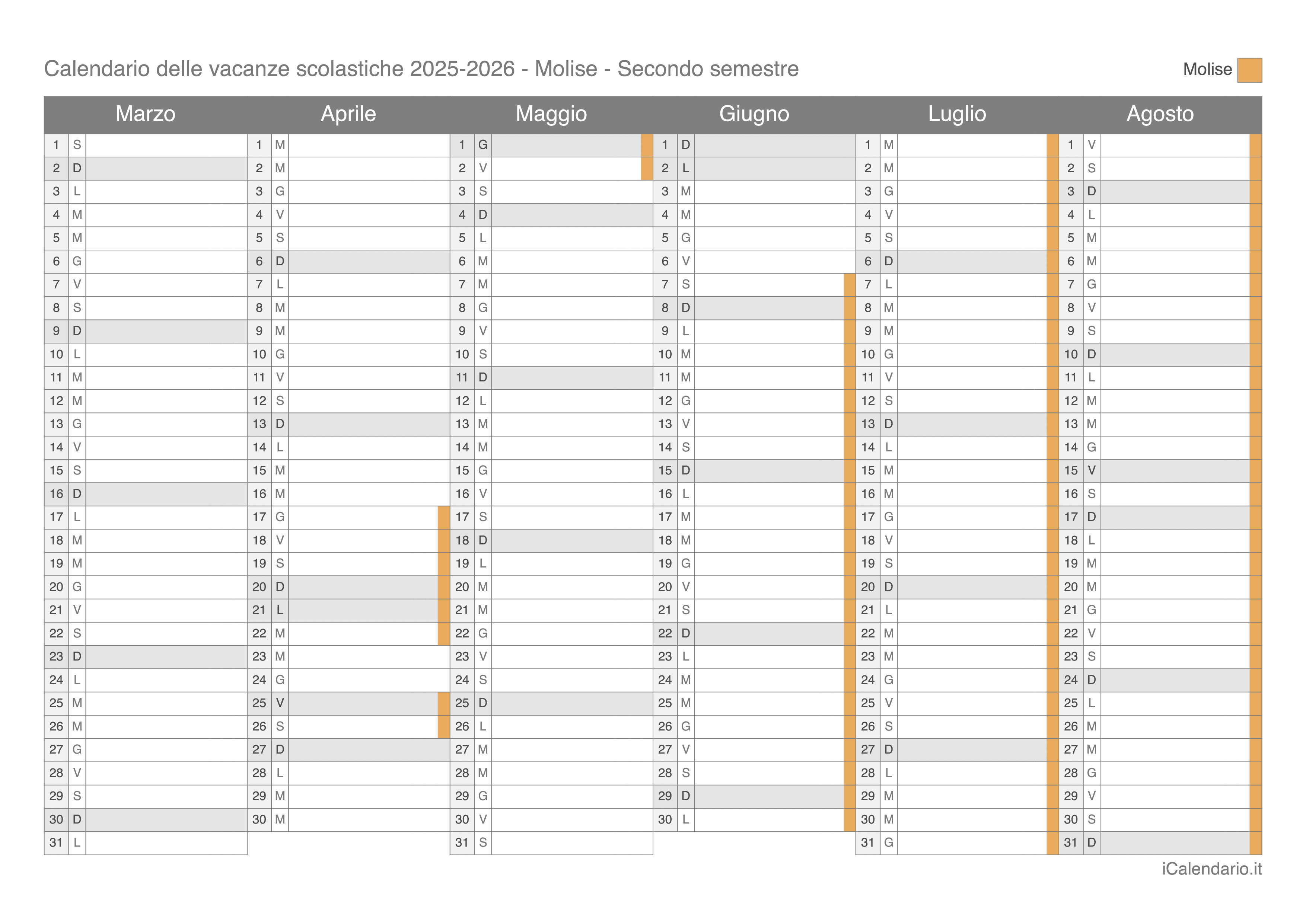This screenshot has width=1306, height=924.
Task: Click day 10 Sunday in the Agosto column
Action: pos(1160,355)
